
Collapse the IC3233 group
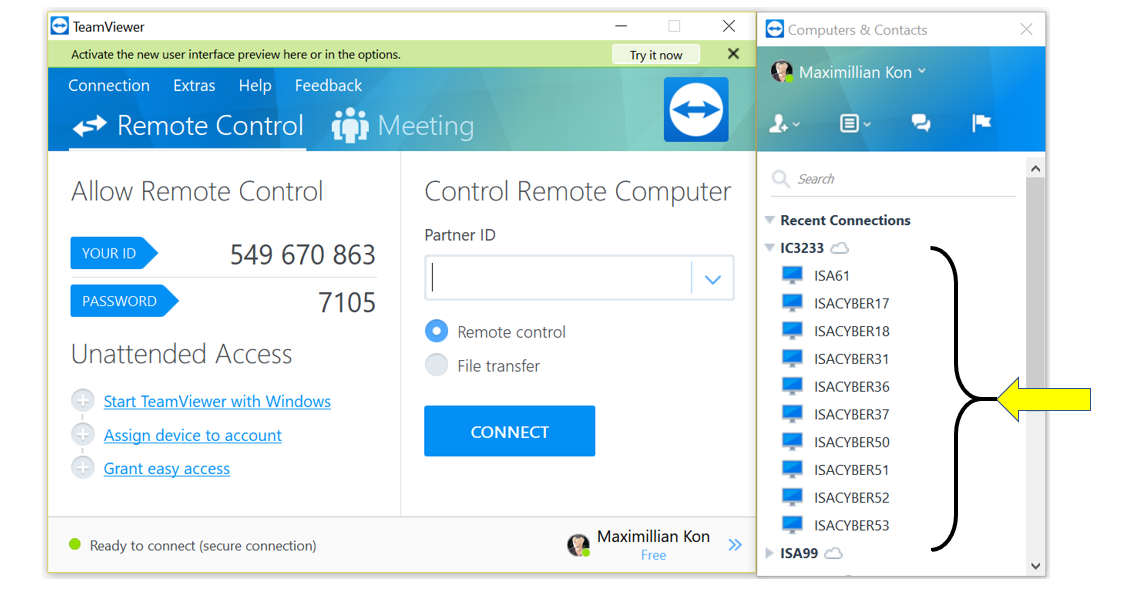pyautogui.click(x=769, y=248)
